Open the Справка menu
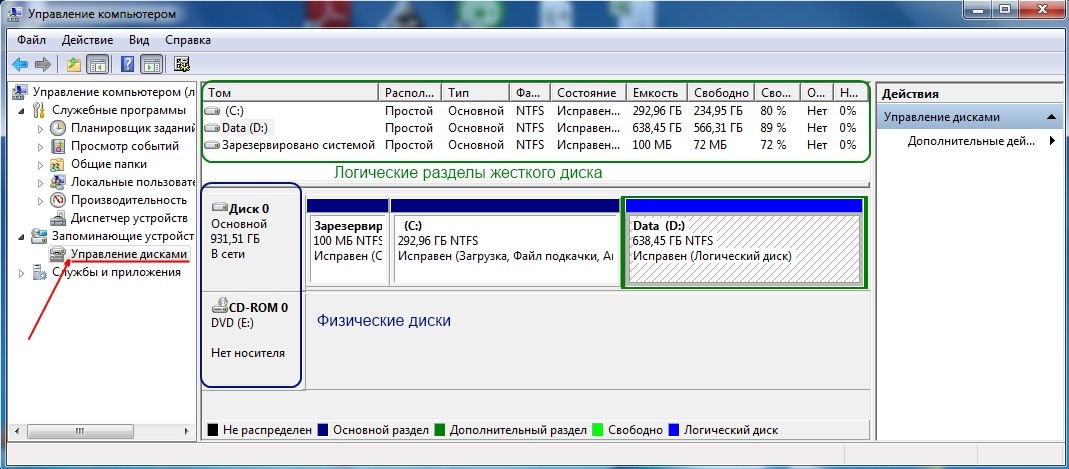This screenshot has width=1069, height=469. point(187,40)
